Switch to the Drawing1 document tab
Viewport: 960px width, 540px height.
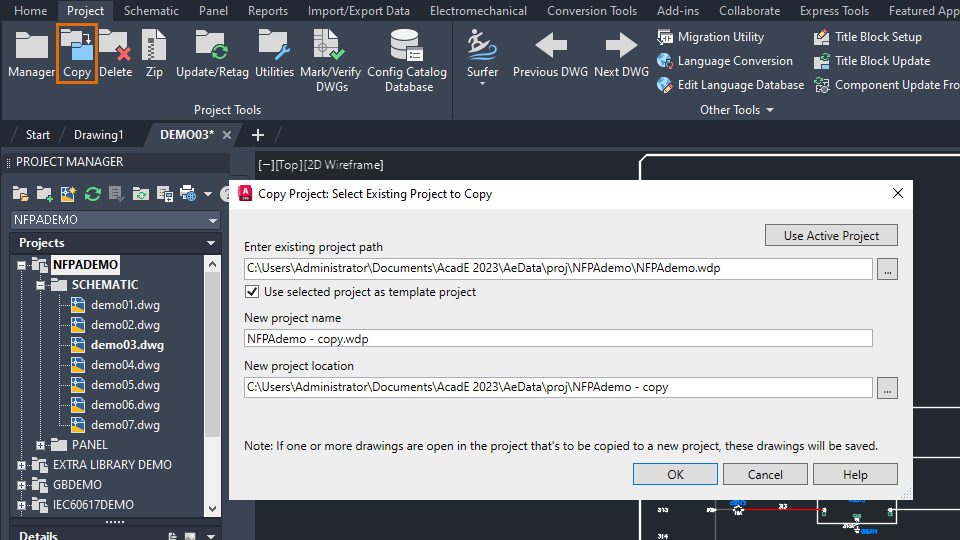(99, 135)
